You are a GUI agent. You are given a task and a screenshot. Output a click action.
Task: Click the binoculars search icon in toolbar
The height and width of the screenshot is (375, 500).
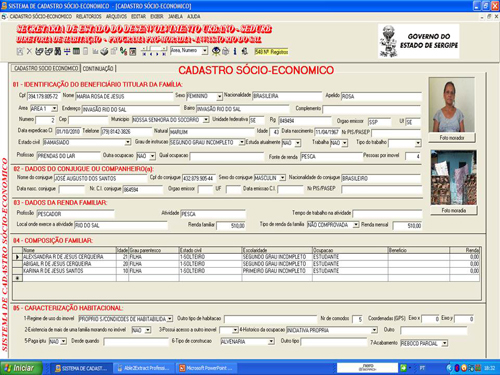(x=57, y=51)
